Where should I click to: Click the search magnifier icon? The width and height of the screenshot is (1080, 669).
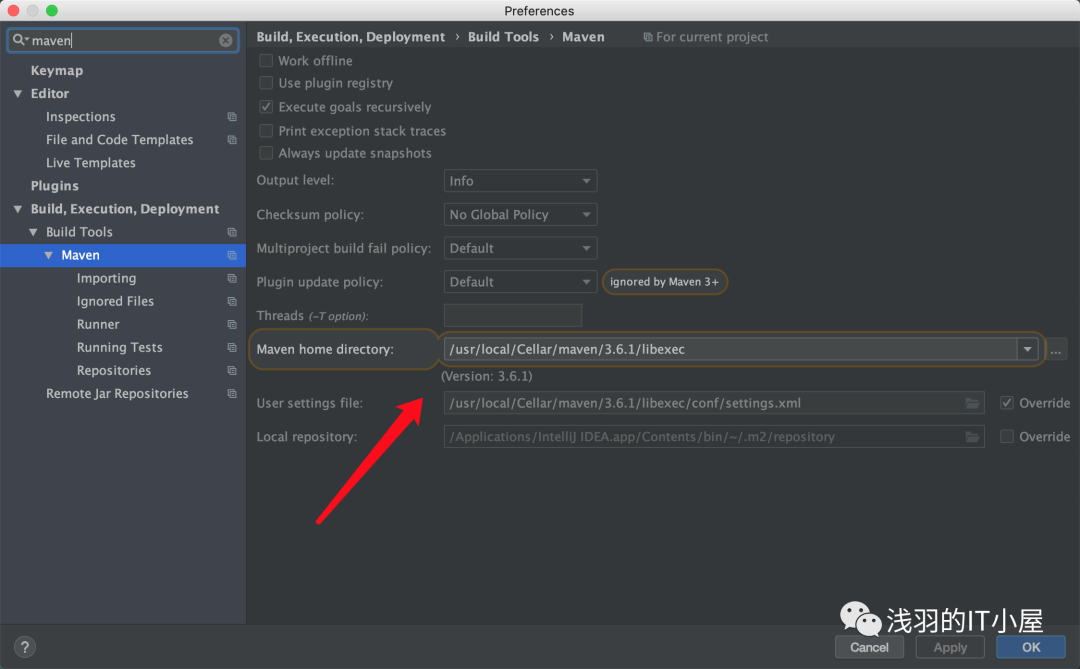click(19, 41)
